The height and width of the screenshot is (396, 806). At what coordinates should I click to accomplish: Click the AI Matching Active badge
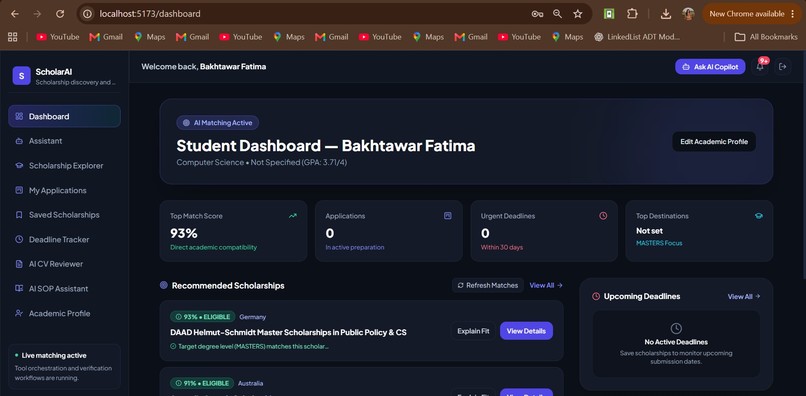(217, 123)
